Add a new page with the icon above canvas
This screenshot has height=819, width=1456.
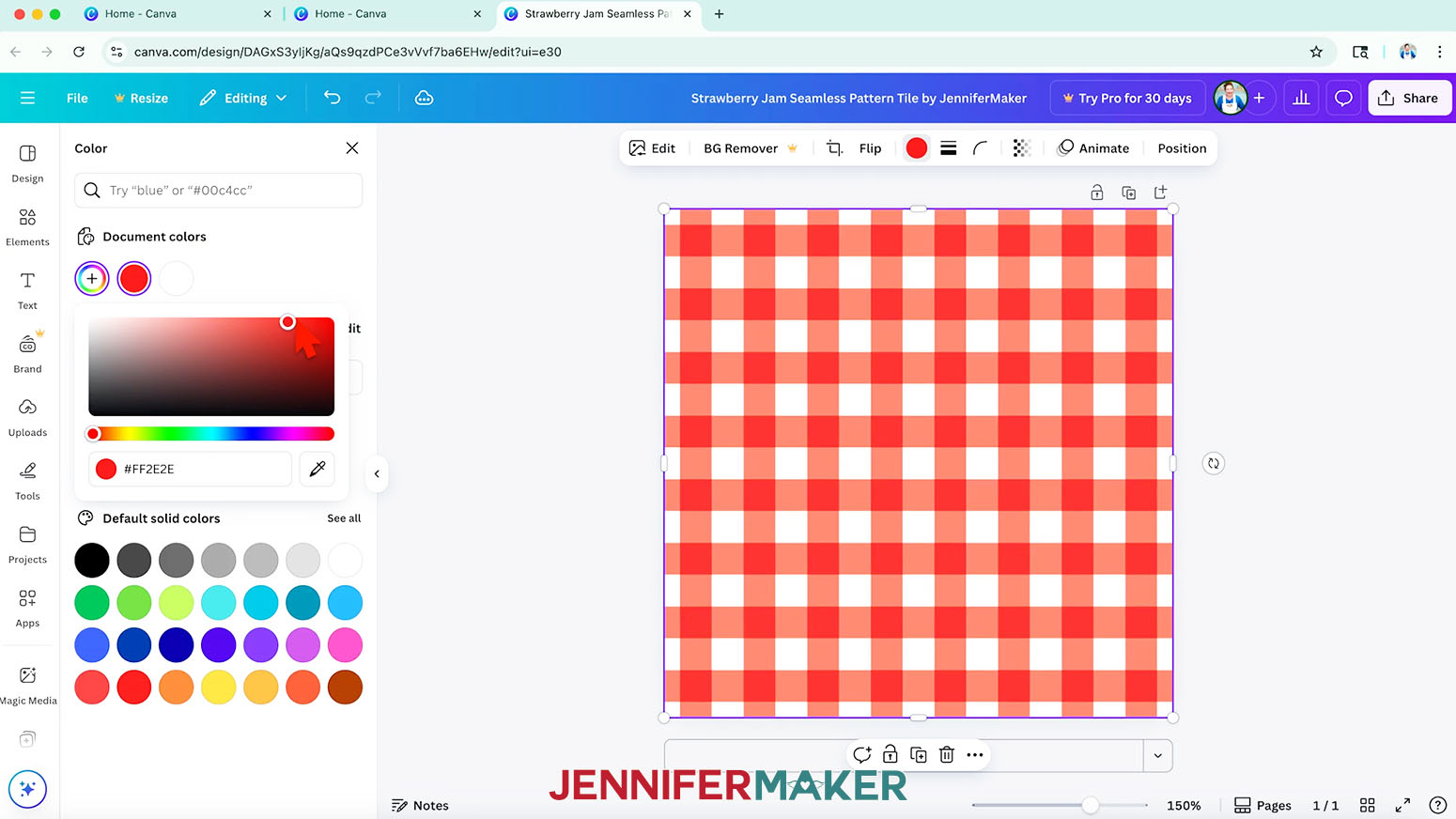(1161, 193)
